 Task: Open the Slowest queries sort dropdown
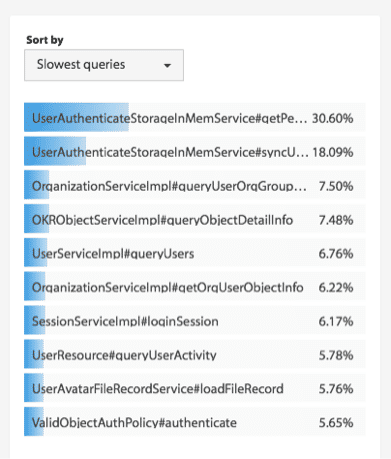pos(104,65)
